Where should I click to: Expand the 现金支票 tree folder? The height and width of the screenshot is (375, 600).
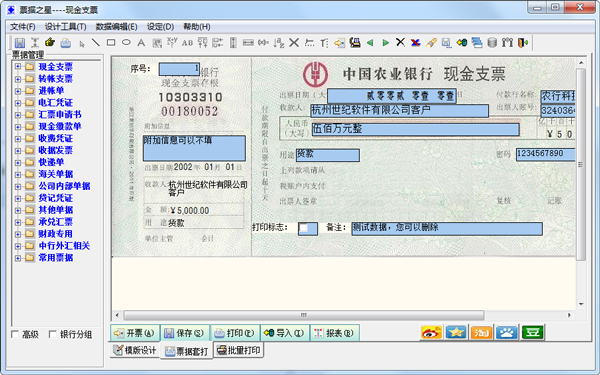tap(18, 67)
